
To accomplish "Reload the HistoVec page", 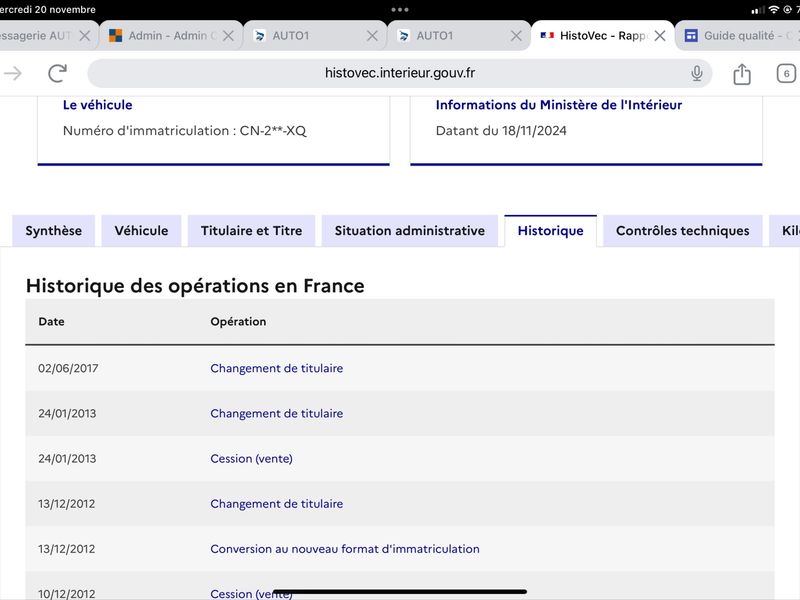I will coord(57,73).
